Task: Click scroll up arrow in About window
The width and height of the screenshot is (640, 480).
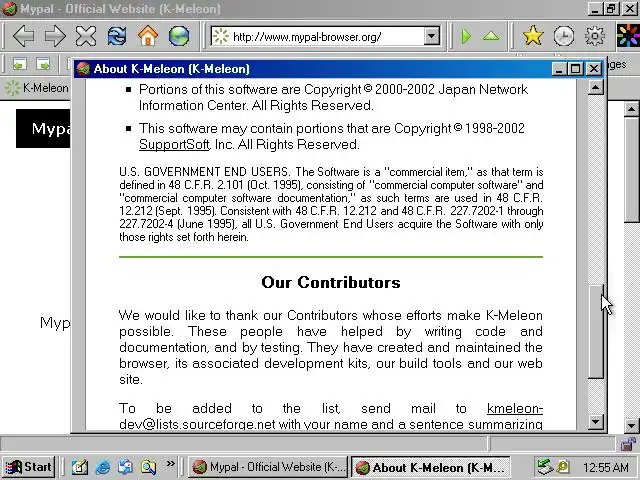Action: point(596,87)
